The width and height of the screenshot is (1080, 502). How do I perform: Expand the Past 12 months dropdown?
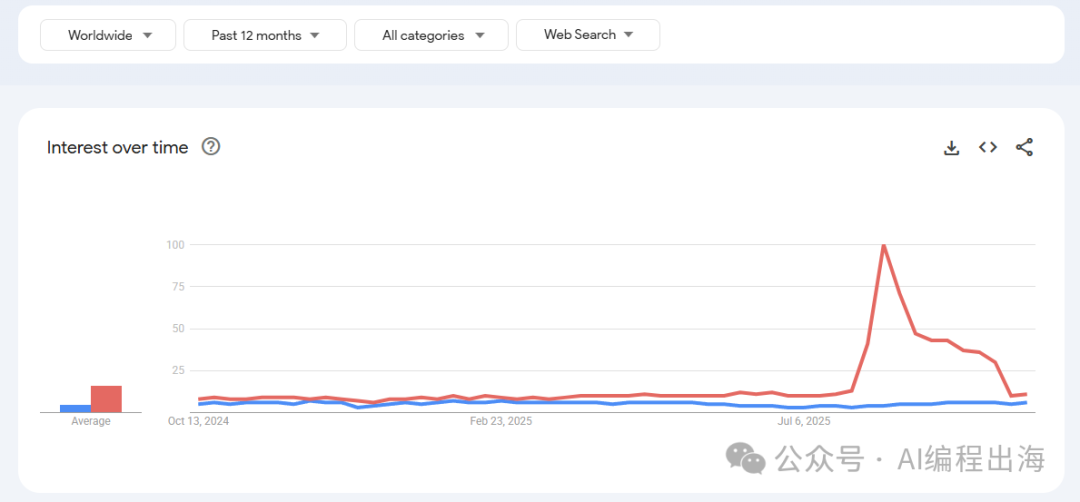(265, 35)
